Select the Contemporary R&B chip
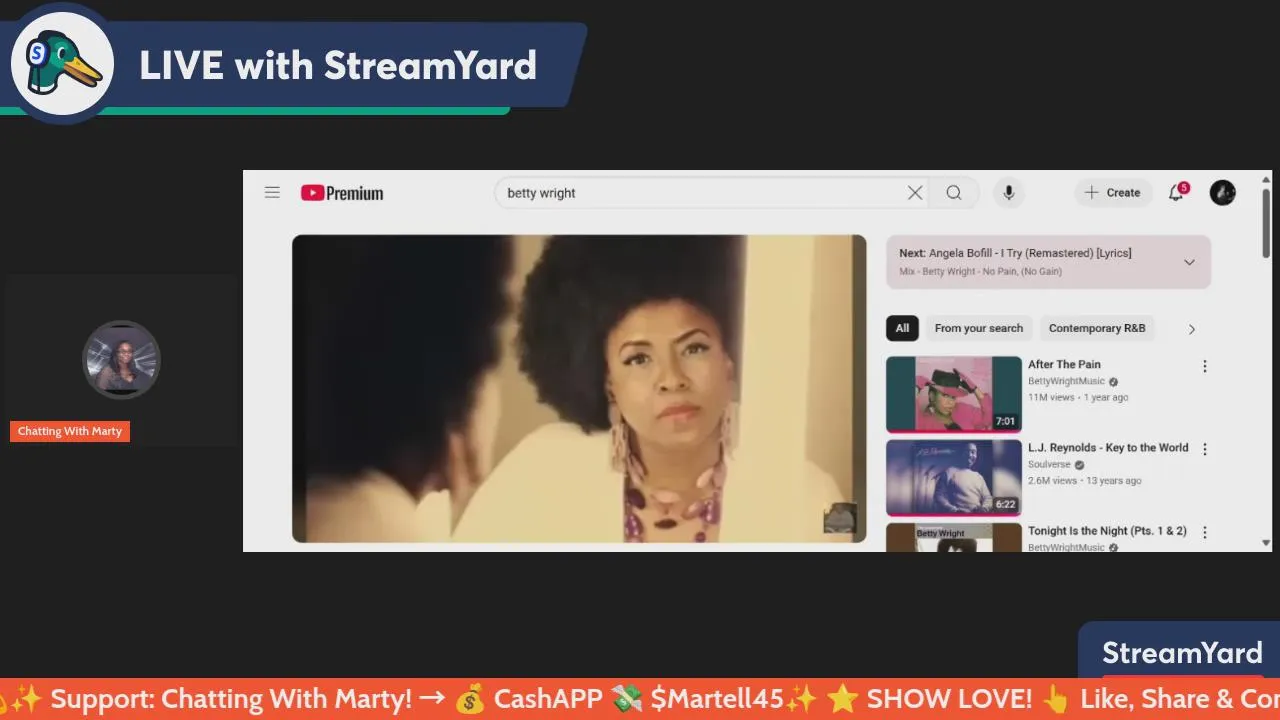1280x720 pixels. pos(1097,328)
